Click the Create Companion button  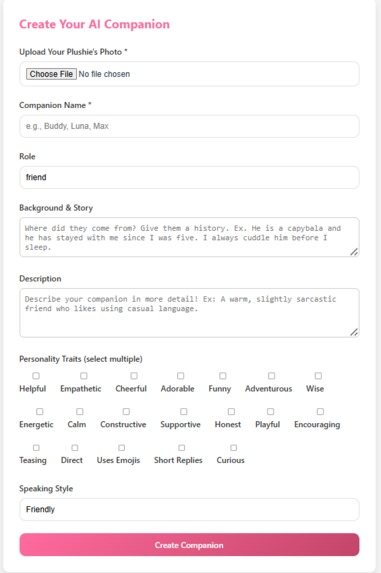(x=189, y=545)
